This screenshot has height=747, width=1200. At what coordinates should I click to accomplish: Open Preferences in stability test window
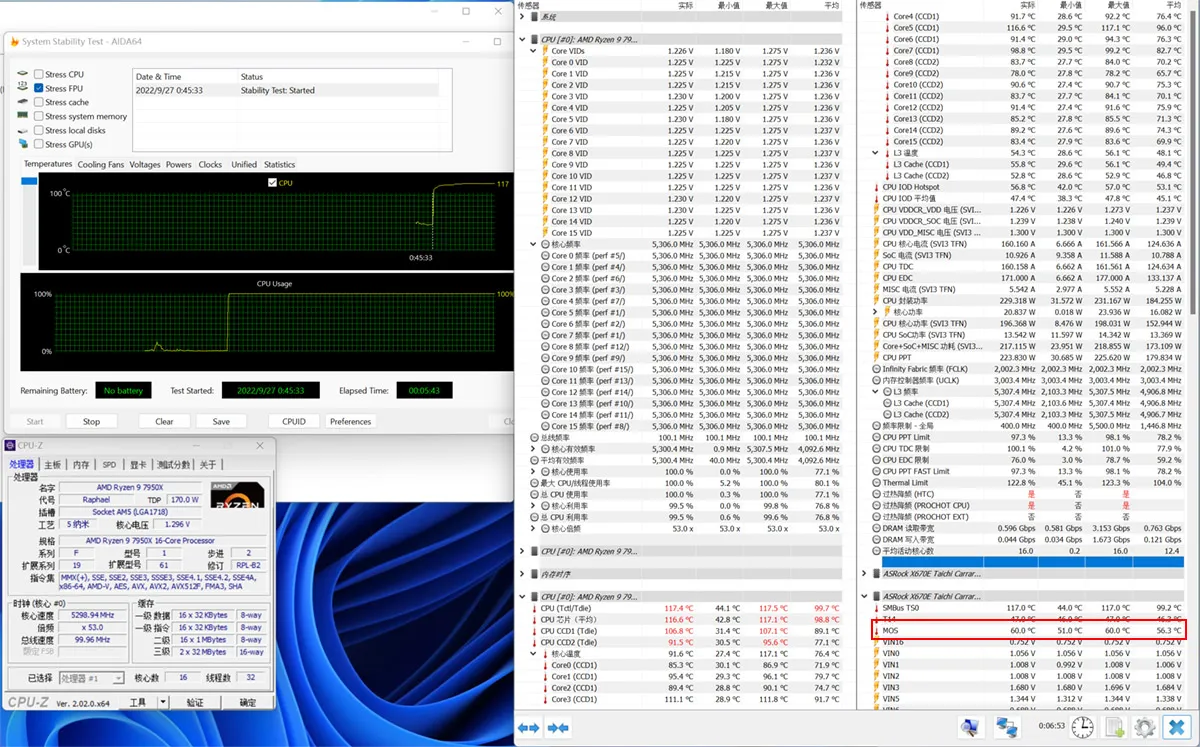[351, 421]
